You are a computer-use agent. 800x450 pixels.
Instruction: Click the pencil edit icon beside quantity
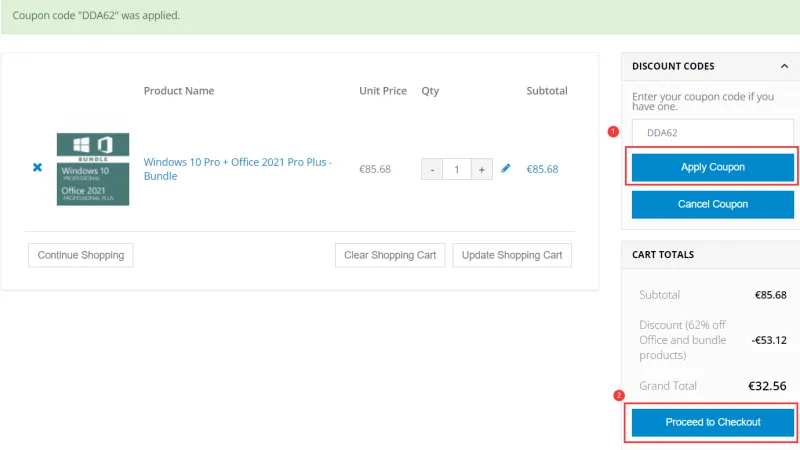click(506, 169)
